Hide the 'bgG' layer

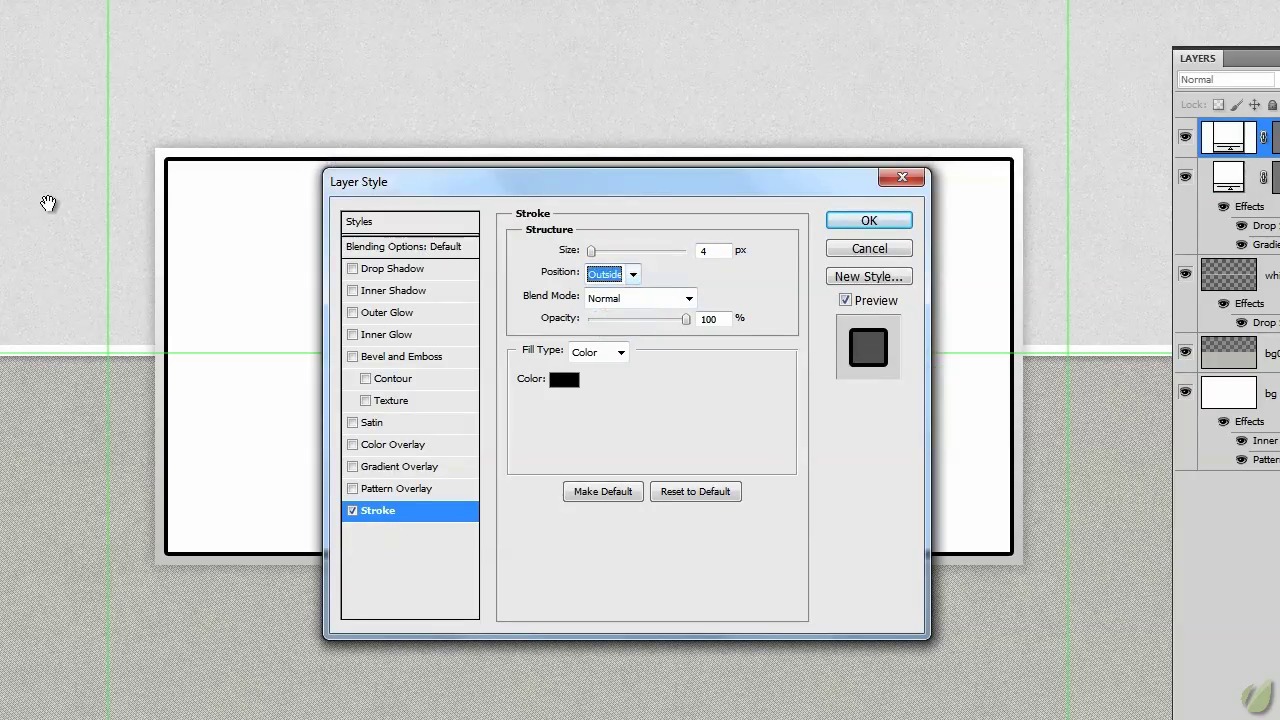(1185, 352)
